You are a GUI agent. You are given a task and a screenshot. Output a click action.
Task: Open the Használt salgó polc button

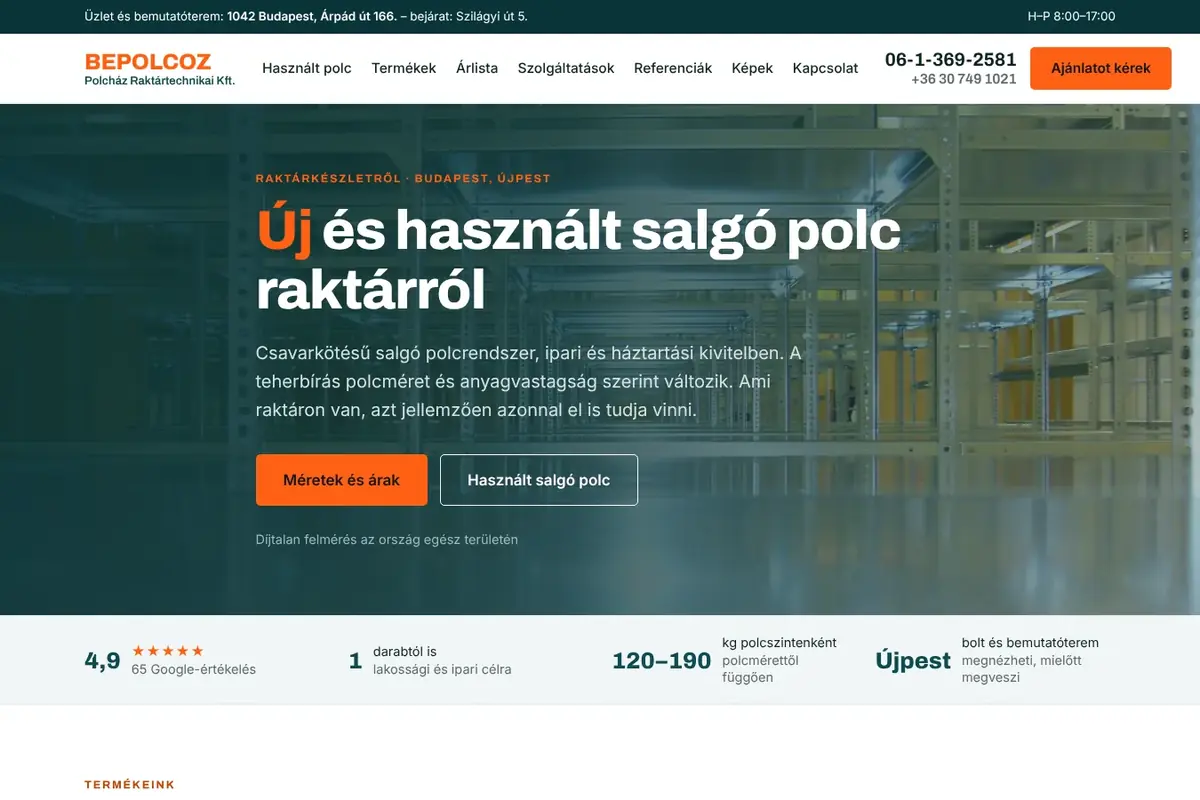539,480
